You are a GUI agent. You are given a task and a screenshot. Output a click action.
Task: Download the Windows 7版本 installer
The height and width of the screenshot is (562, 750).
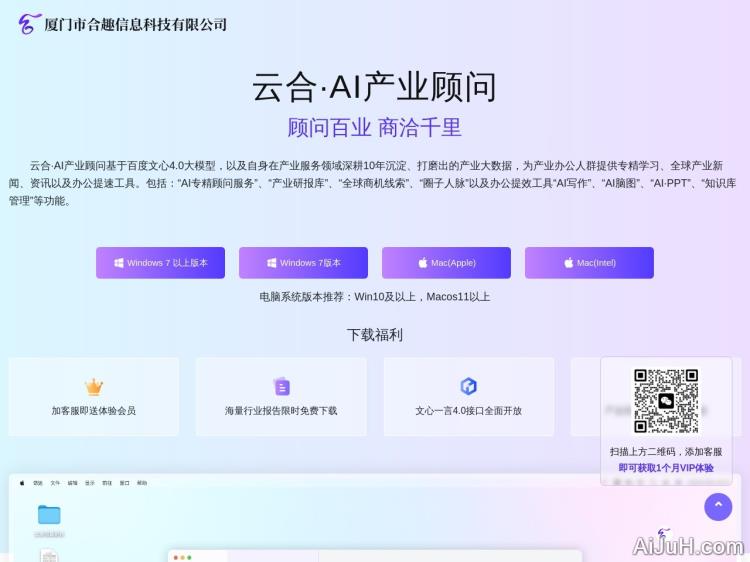click(303, 263)
